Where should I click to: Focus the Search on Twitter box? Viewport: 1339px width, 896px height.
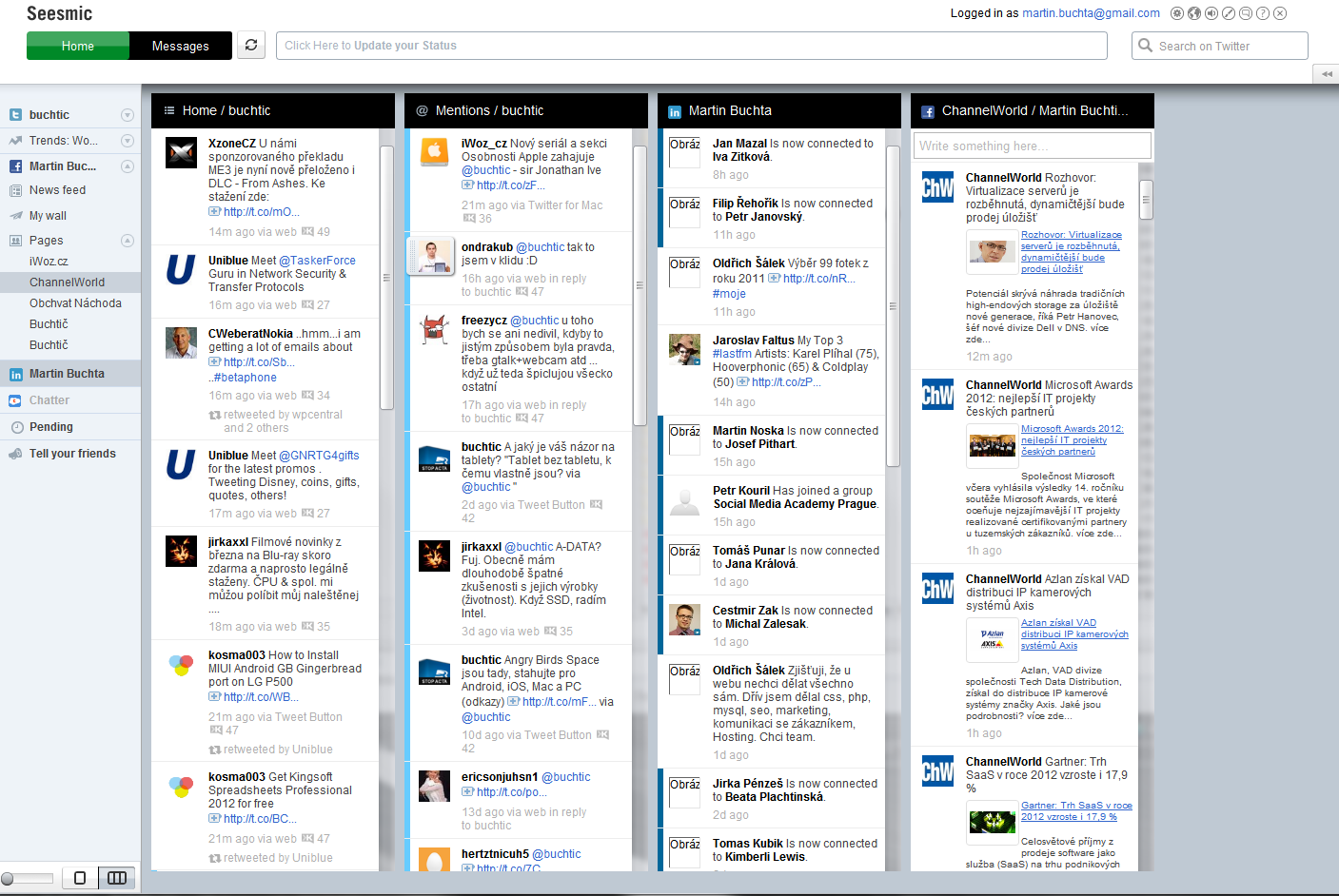1220,46
